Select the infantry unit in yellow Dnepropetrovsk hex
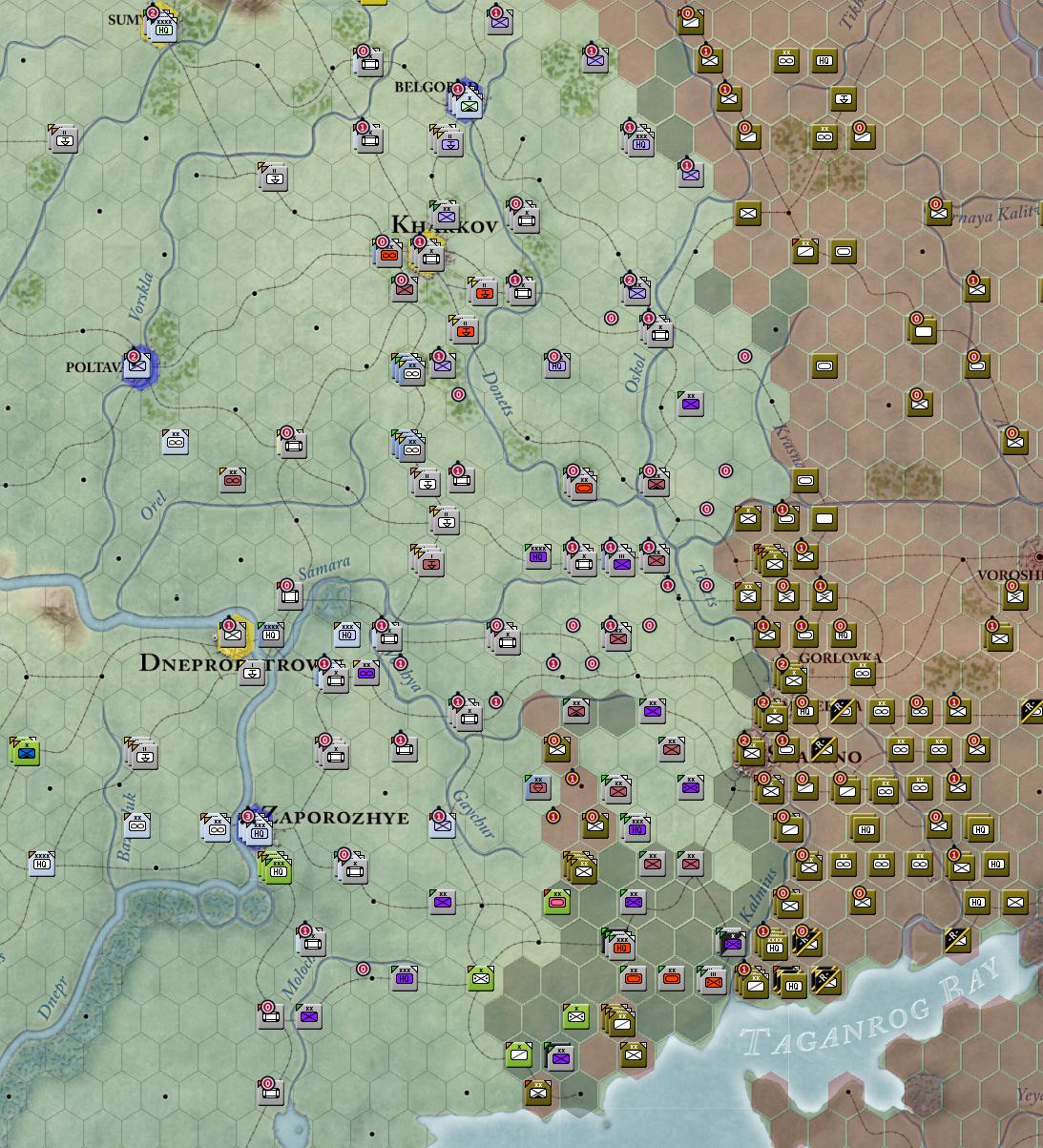The height and width of the screenshot is (1148, 1043). 233,634
